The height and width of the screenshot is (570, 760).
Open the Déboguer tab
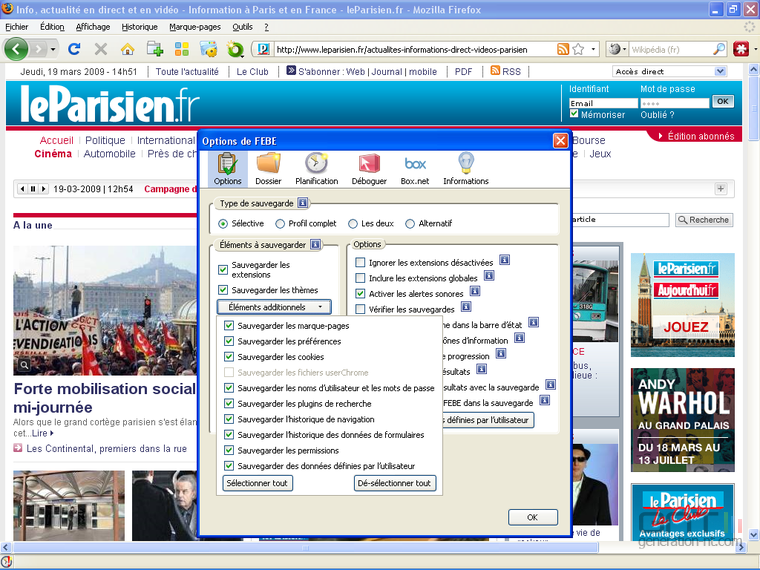tap(369, 169)
